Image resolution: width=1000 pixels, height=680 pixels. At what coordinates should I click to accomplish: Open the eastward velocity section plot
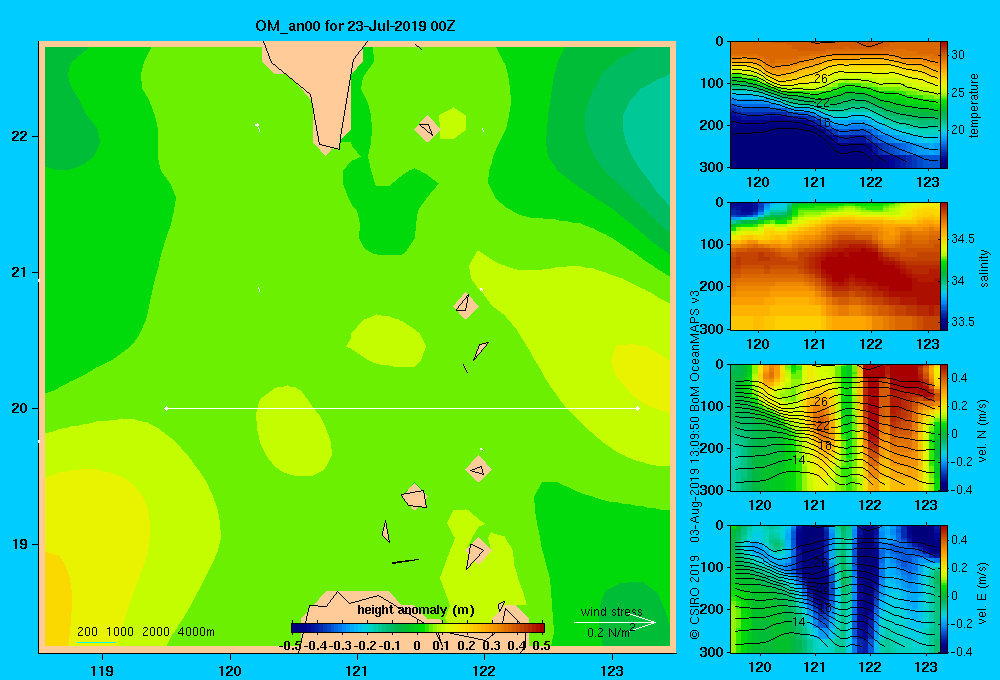pos(834,589)
